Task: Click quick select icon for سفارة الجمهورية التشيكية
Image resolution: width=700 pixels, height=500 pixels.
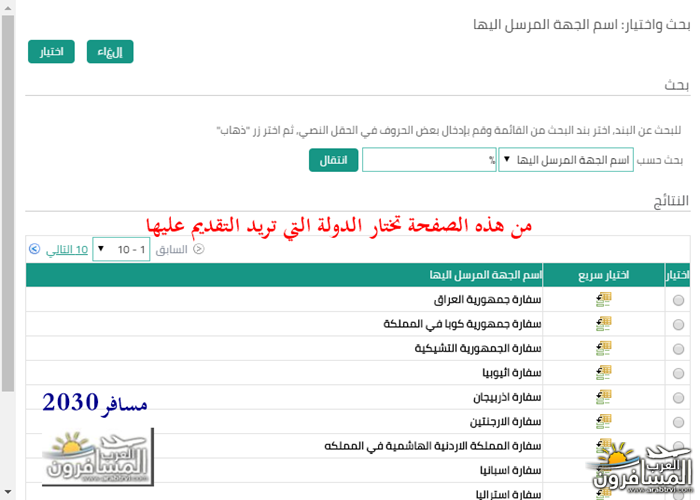Action: pos(603,348)
